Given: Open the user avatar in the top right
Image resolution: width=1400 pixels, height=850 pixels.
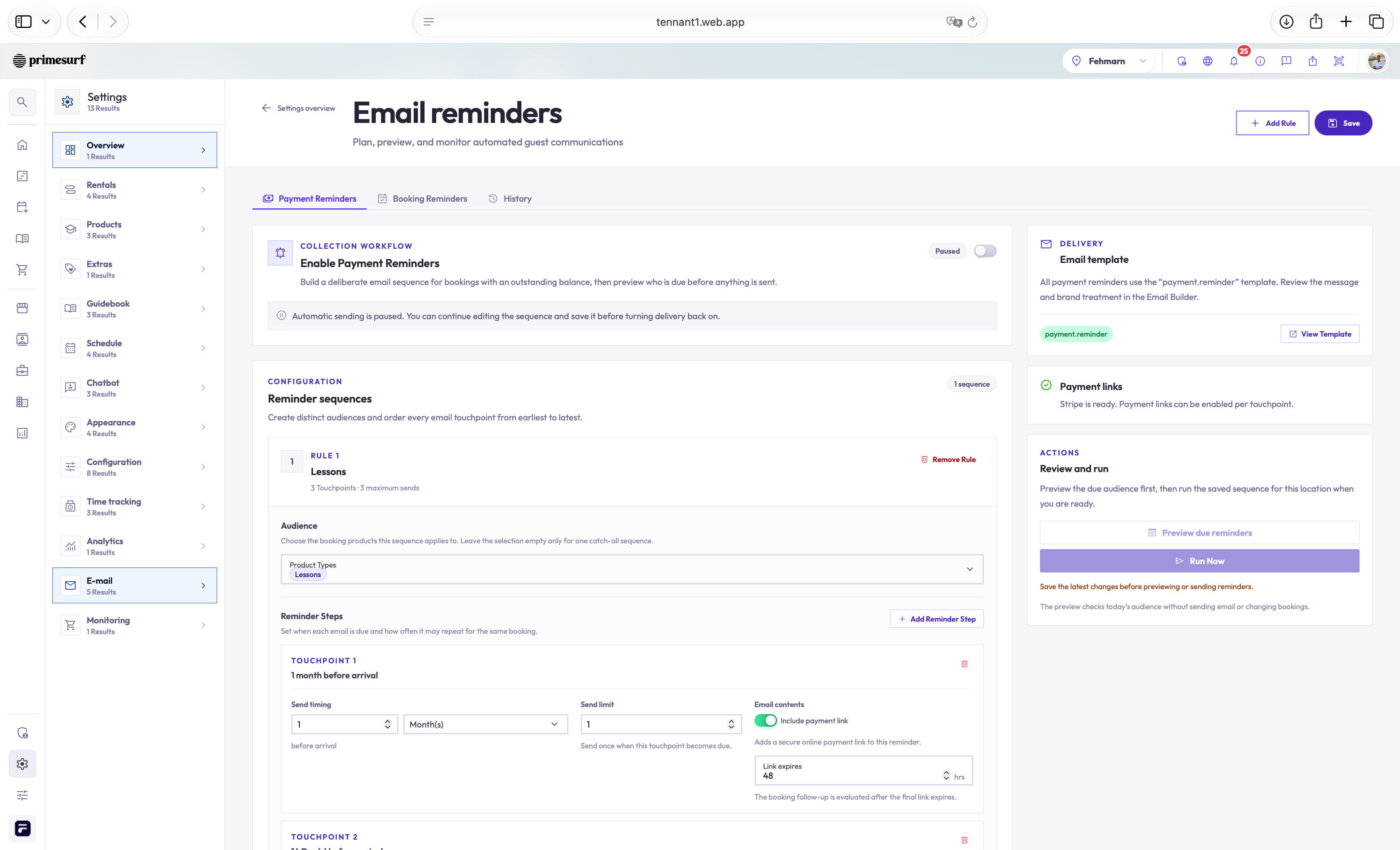Looking at the screenshot, I should click(1377, 61).
